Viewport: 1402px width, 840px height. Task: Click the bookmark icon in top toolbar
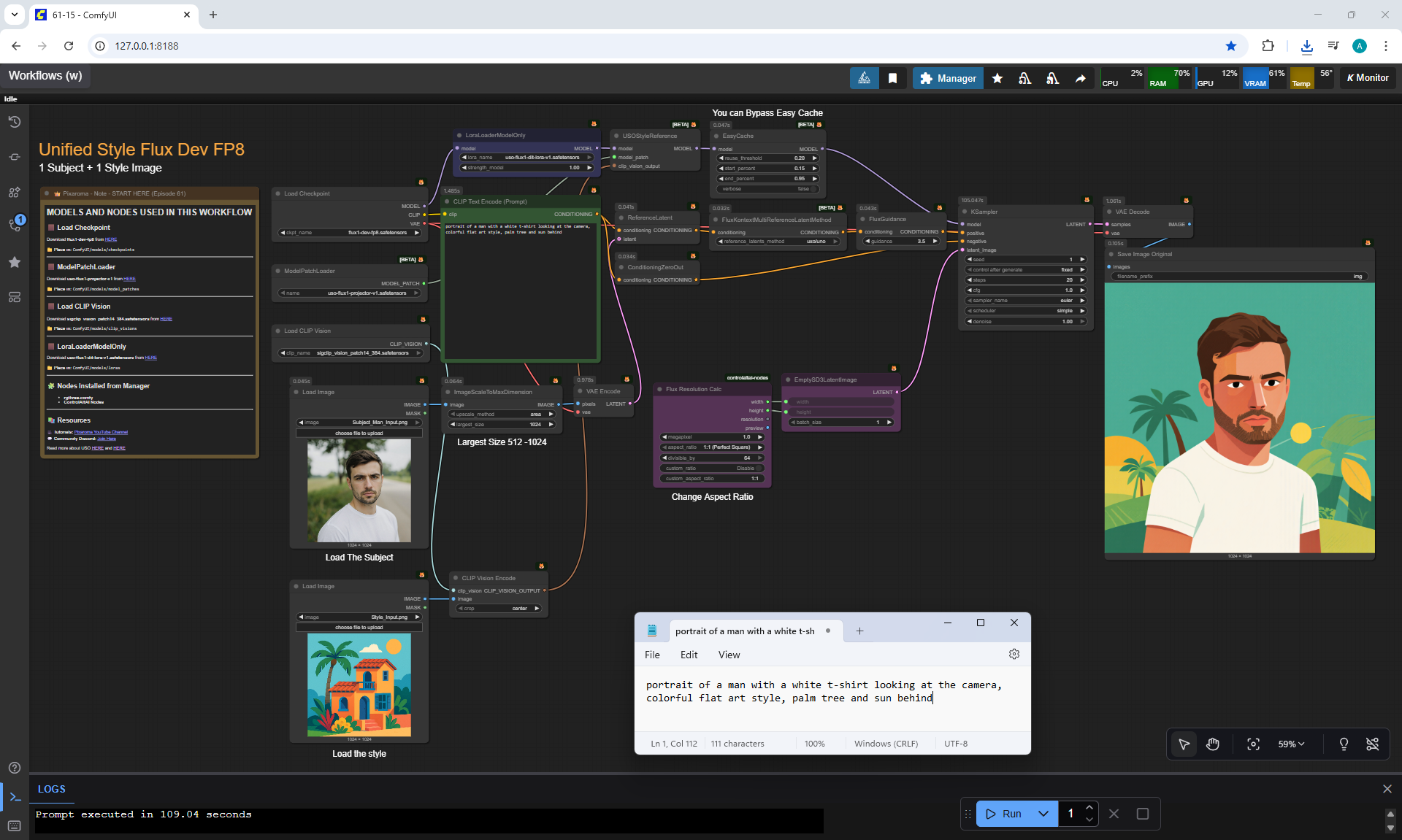892,78
